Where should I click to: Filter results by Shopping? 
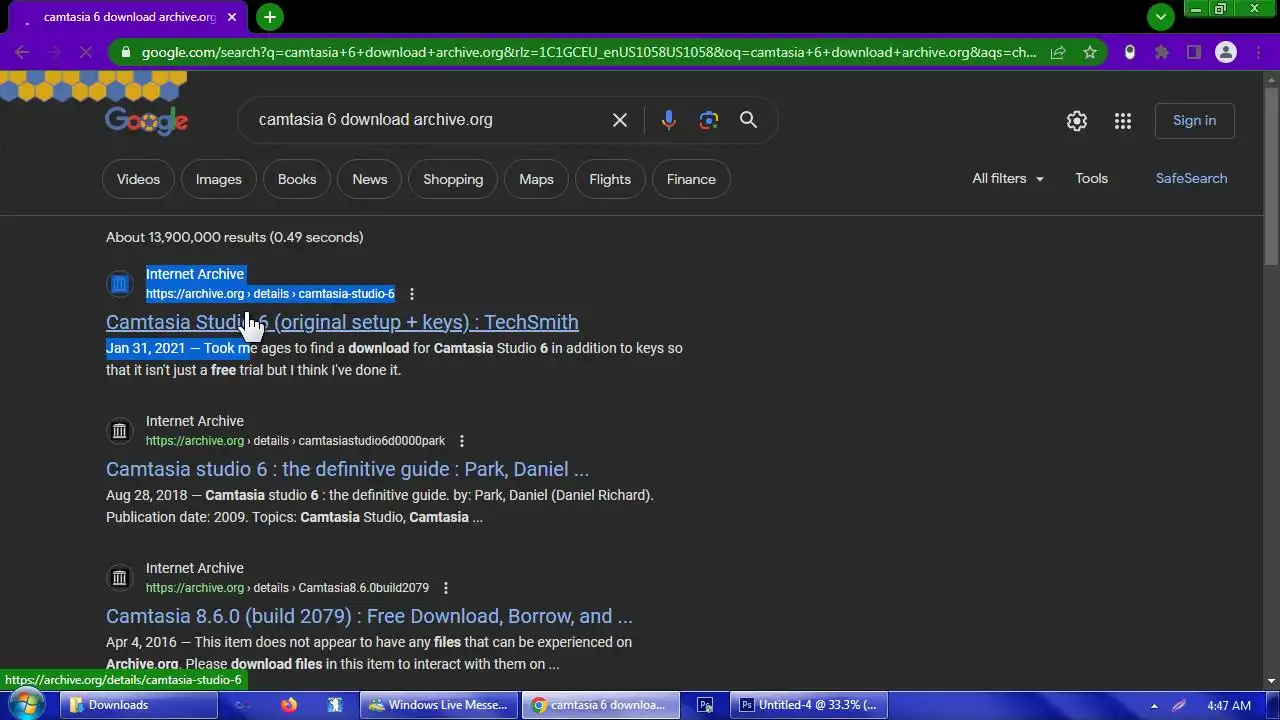(x=453, y=179)
